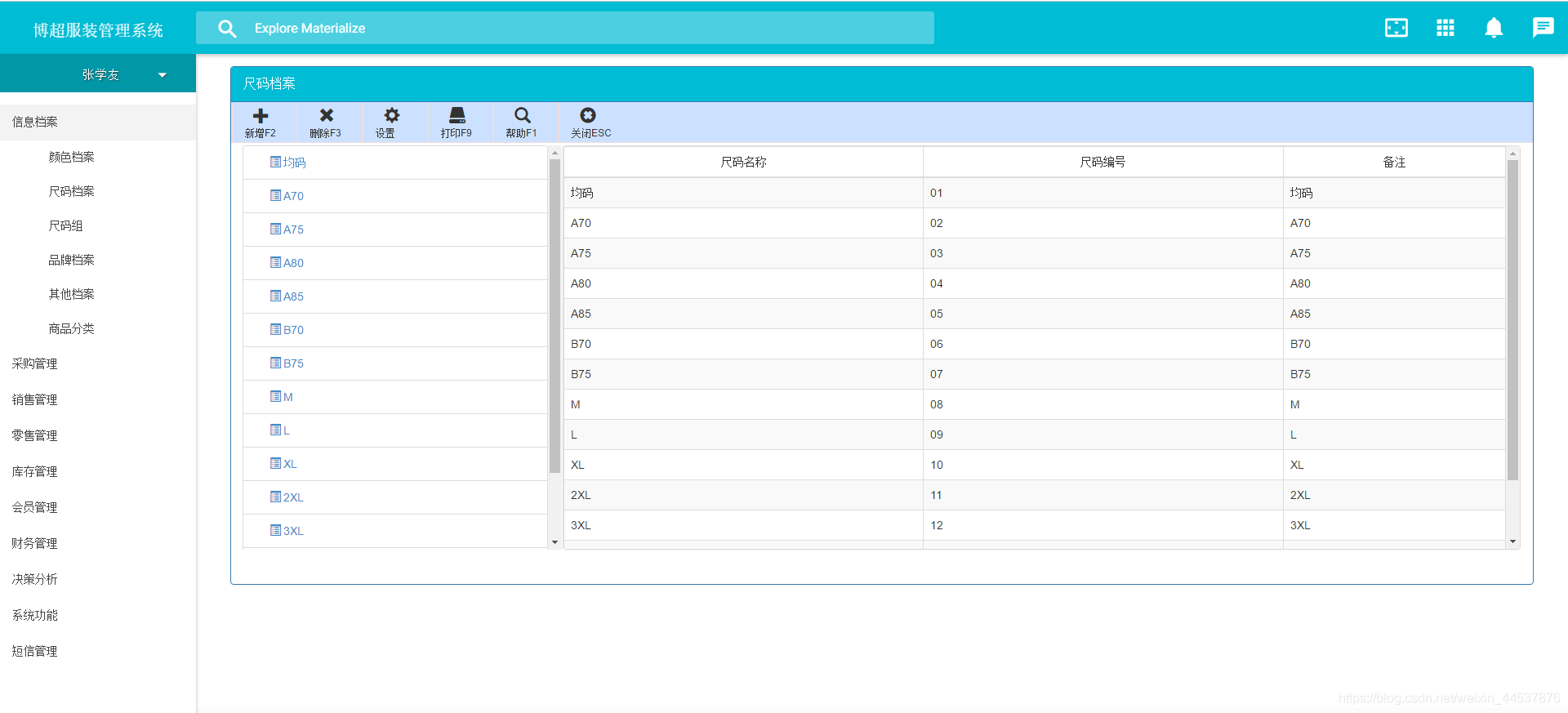
Task: Open the chat messages icon
Action: pyautogui.click(x=1543, y=28)
